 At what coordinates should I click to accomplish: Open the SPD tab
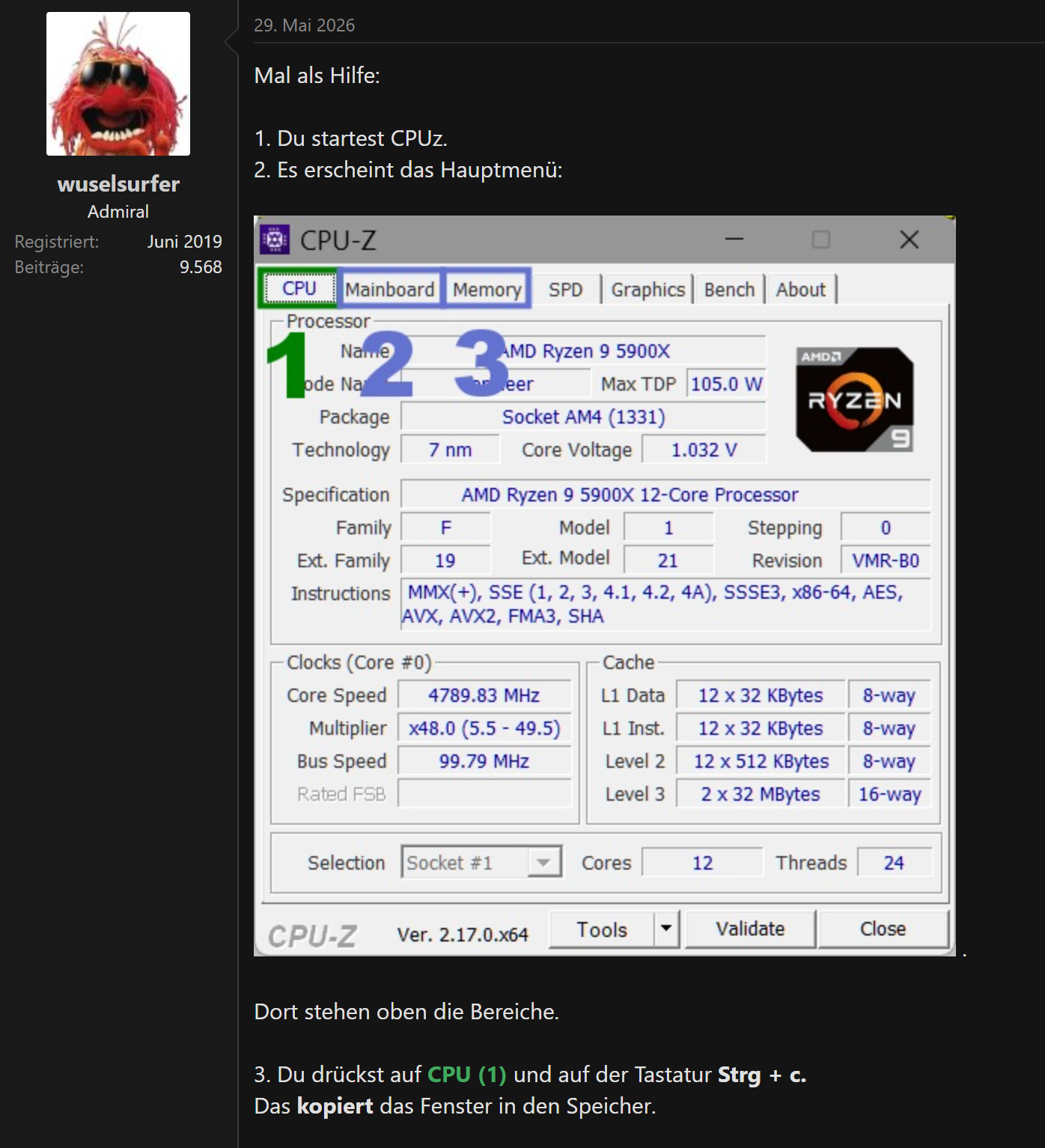point(566,290)
